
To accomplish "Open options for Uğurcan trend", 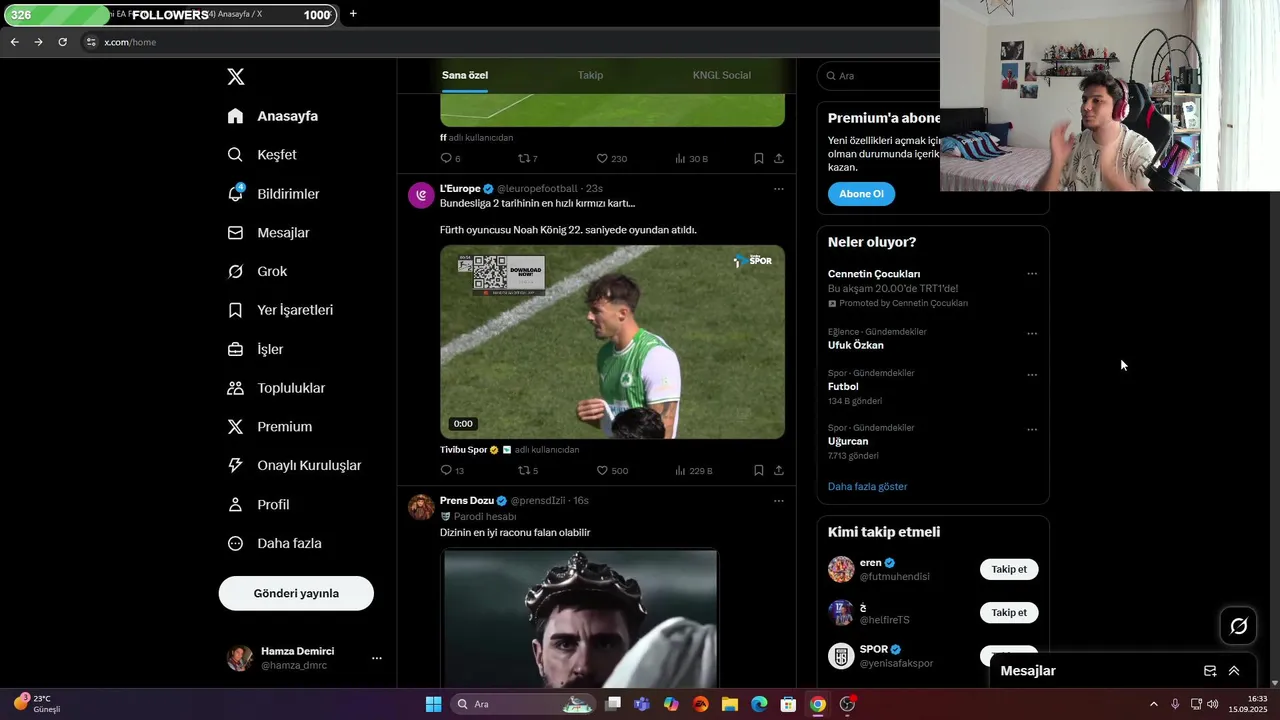I will coord(1032,430).
